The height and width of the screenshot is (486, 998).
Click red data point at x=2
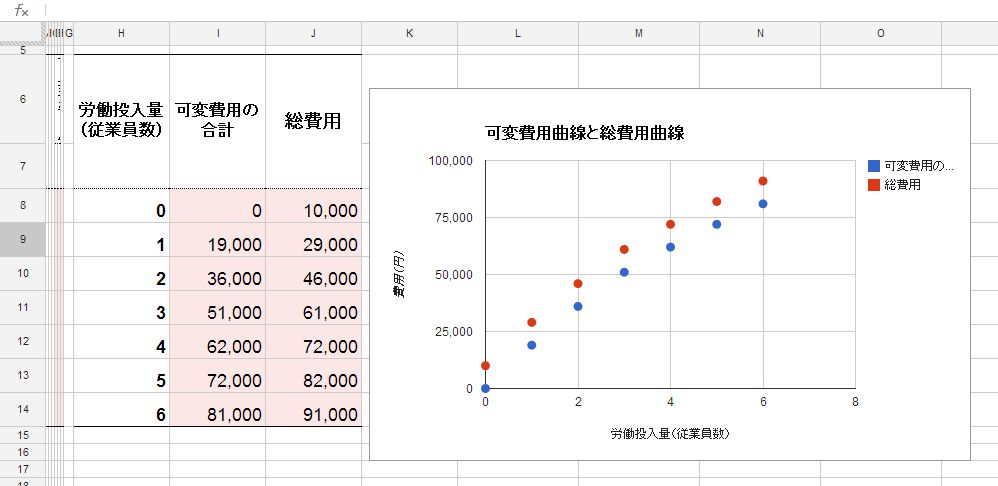tap(578, 284)
